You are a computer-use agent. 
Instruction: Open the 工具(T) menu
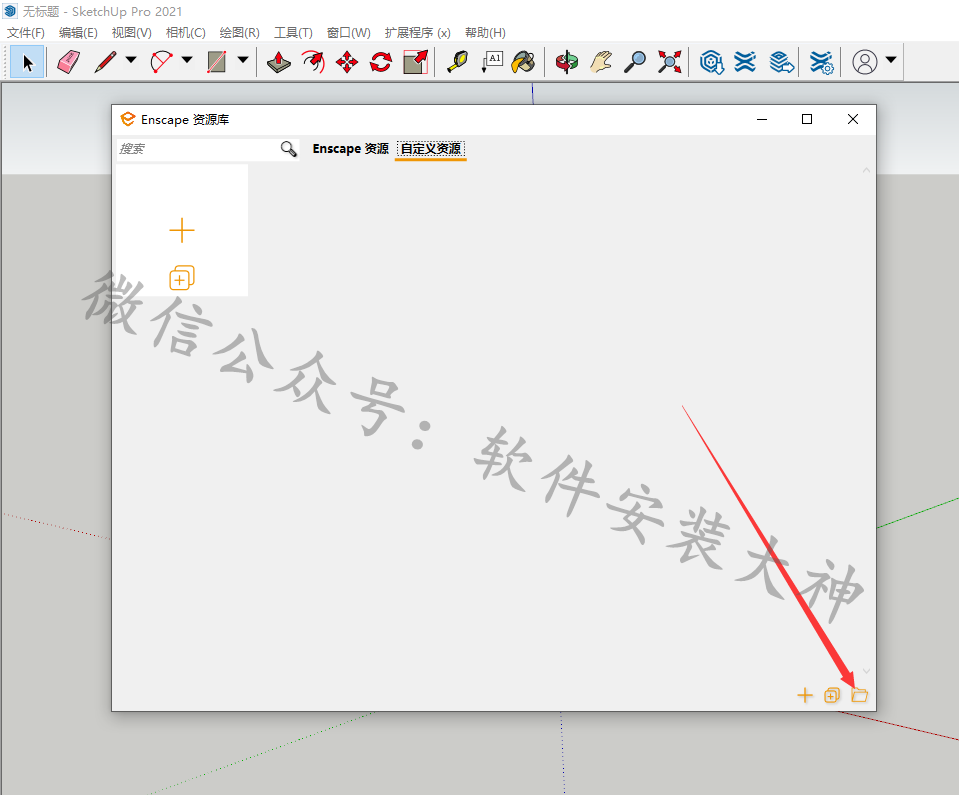click(293, 32)
